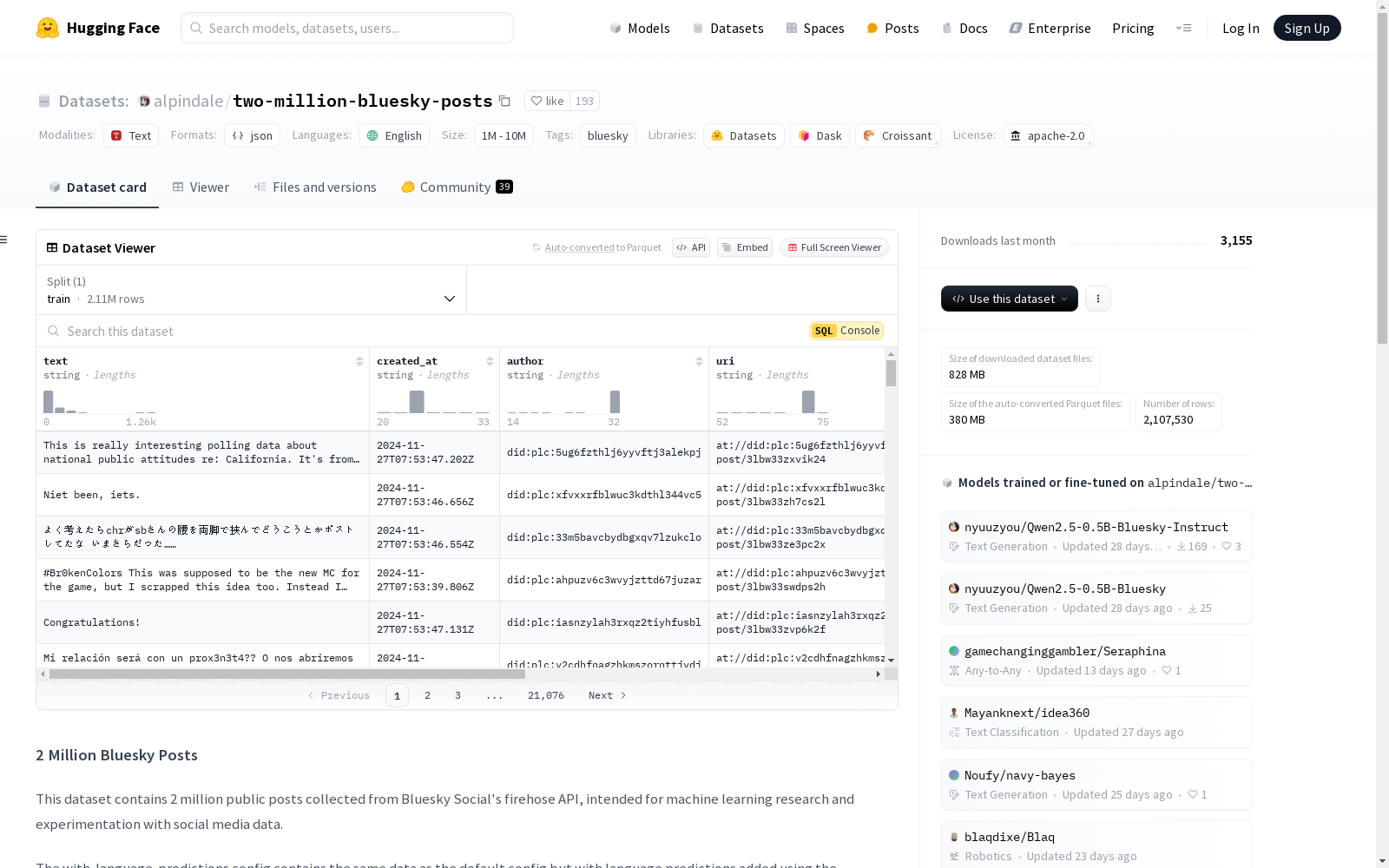Filter by the Text modality tag
This screenshot has height=868, width=1389.
(131, 135)
